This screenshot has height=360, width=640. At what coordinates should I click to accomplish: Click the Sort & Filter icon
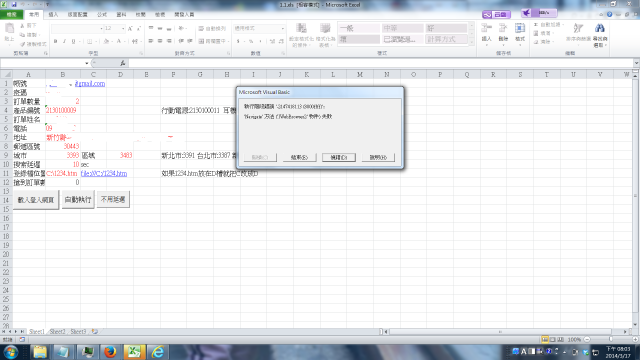tap(578, 29)
